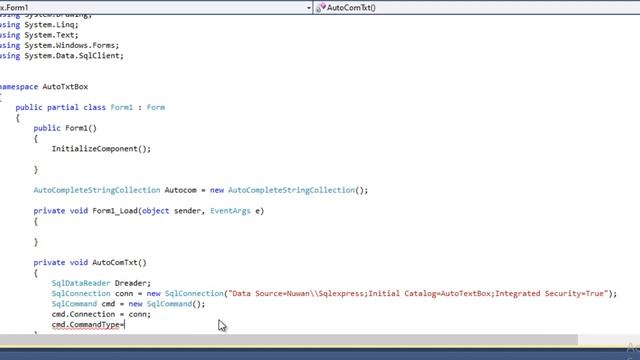Open the class navigation dropdown showing Form1

pos(156,7)
